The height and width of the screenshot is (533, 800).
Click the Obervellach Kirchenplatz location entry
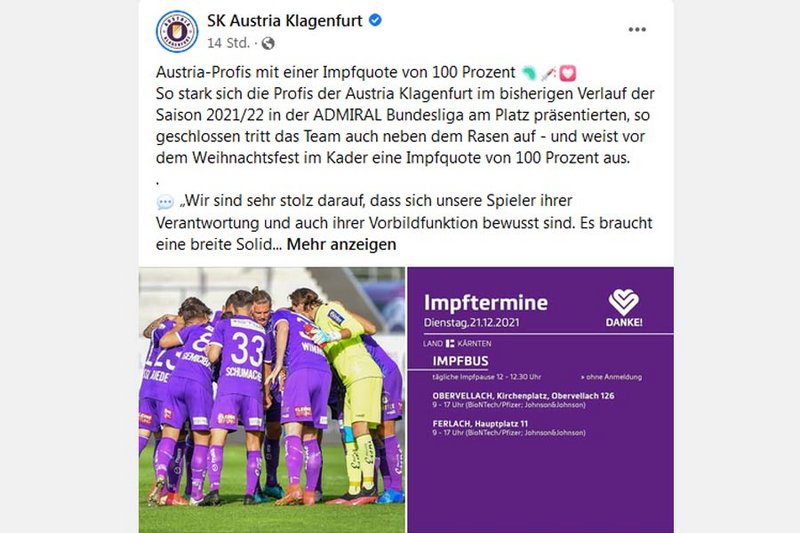(523, 400)
